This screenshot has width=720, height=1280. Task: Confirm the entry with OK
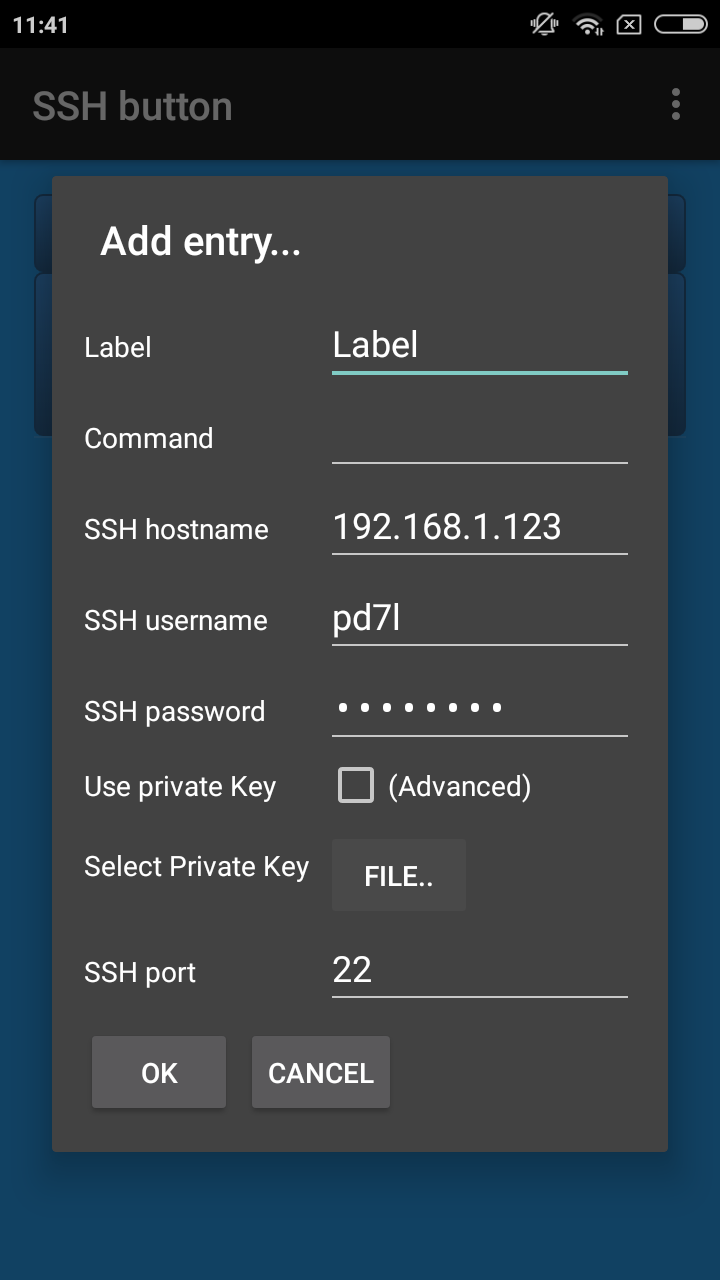click(x=159, y=1073)
